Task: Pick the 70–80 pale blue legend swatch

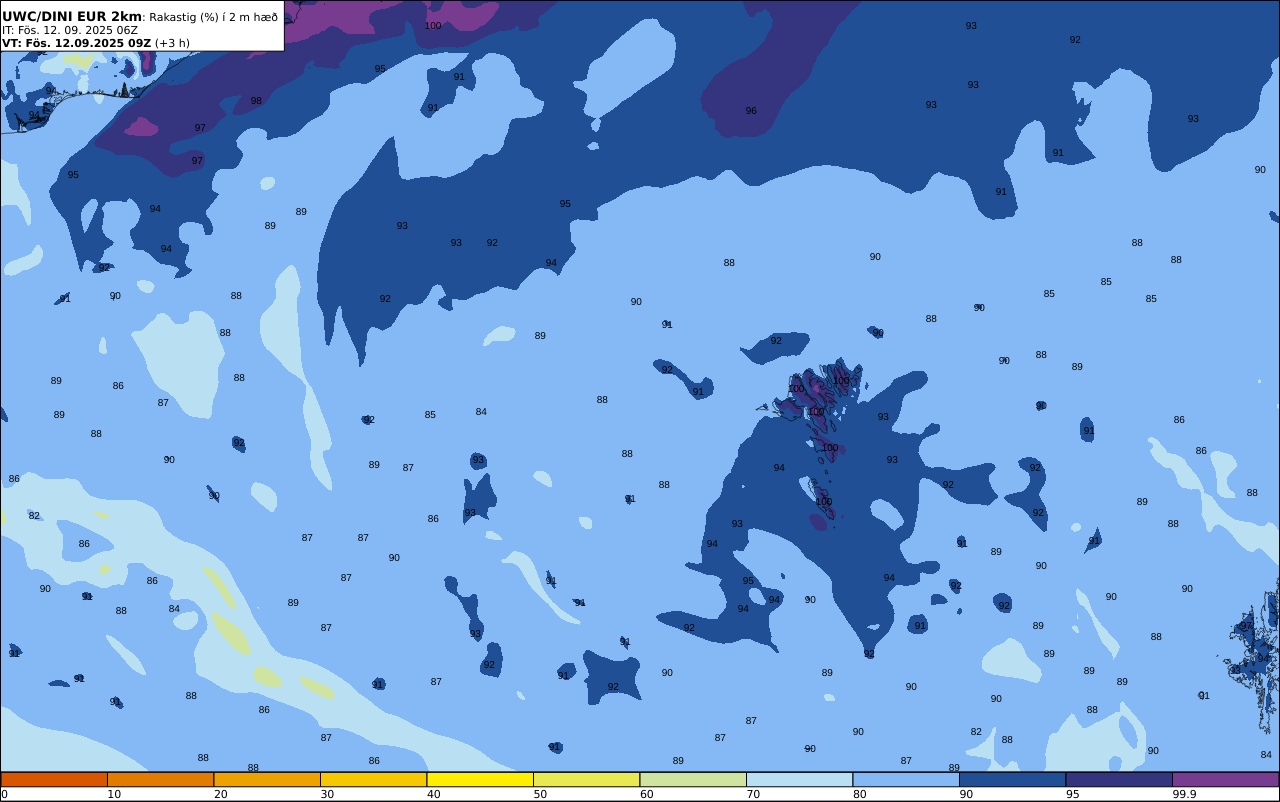Action: point(799,779)
